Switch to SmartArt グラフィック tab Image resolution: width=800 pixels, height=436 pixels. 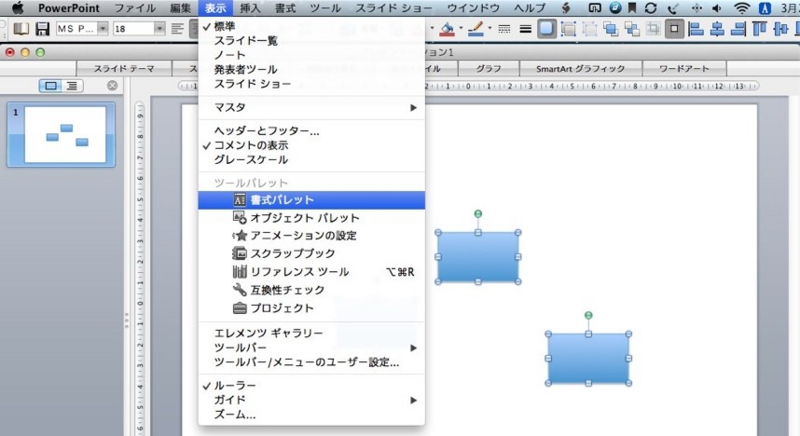(x=580, y=68)
